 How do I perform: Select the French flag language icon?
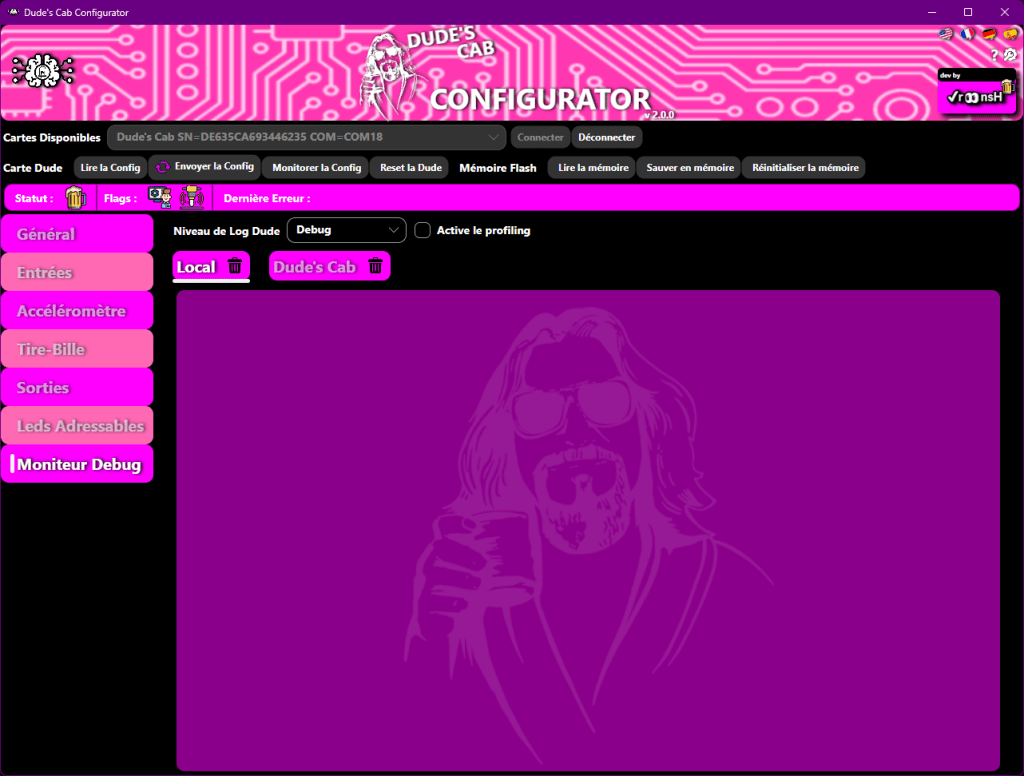click(968, 34)
